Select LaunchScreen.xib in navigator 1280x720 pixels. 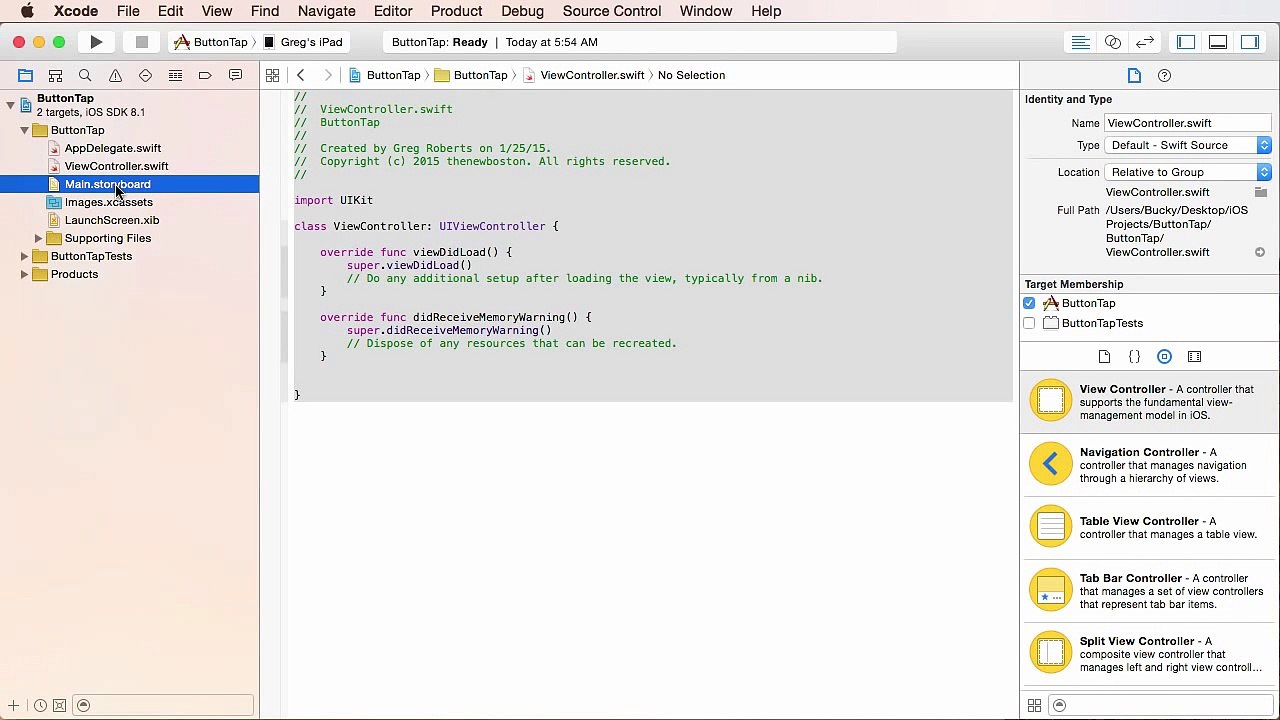click(111, 220)
